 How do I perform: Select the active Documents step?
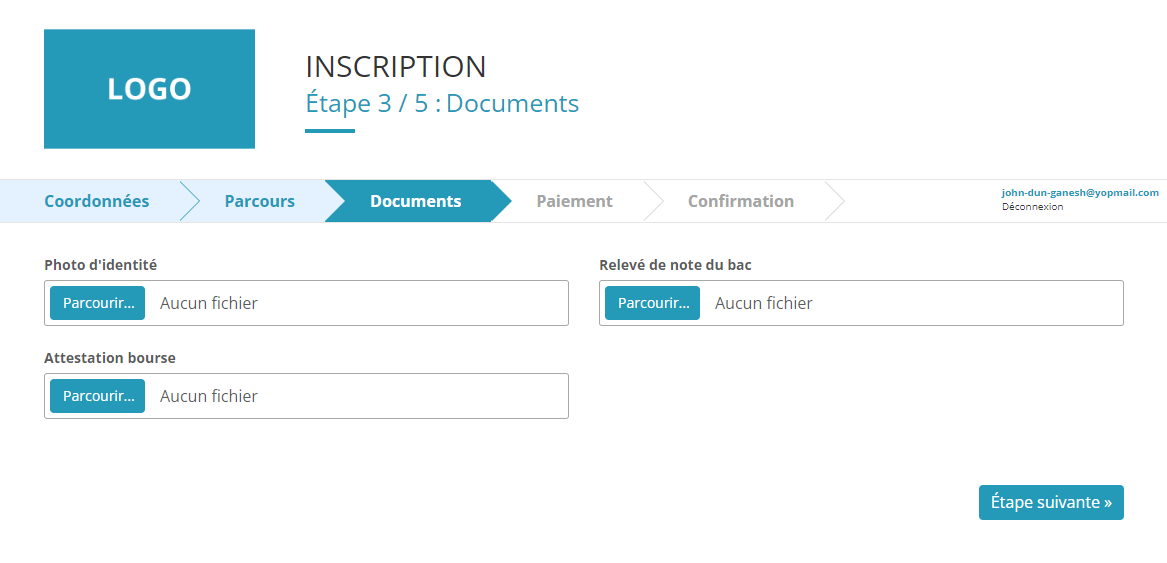click(x=415, y=201)
